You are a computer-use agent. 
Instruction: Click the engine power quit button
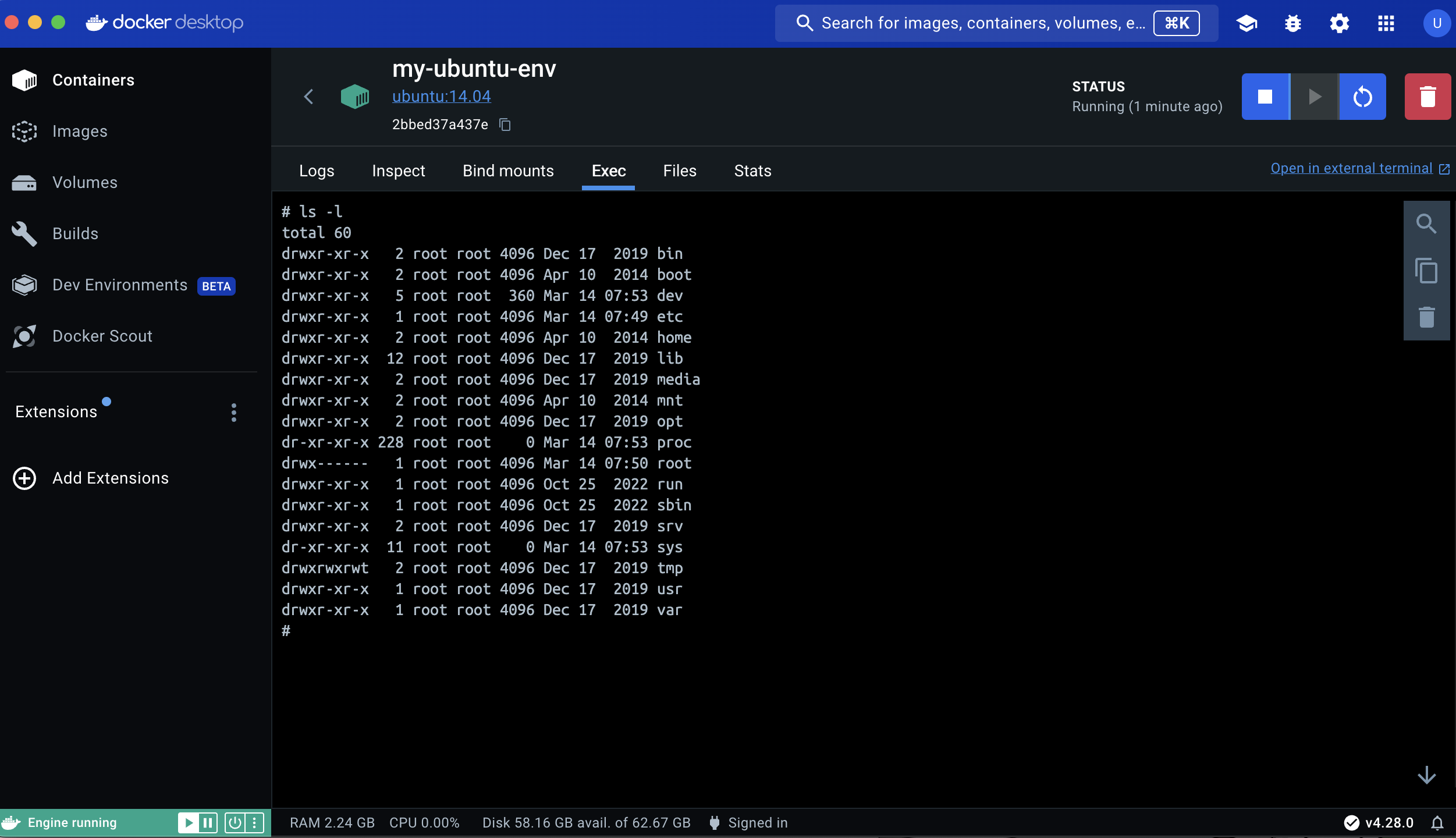click(x=235, y=822)
